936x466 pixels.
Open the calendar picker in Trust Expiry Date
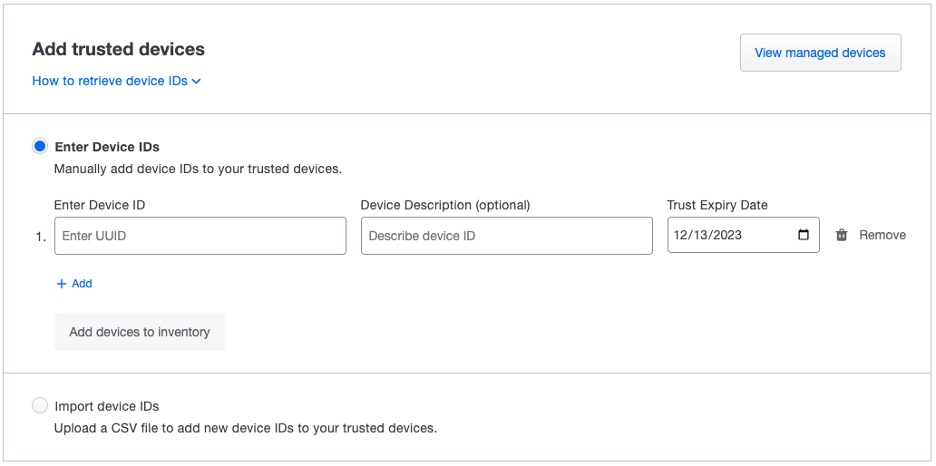tap(804, 236)
